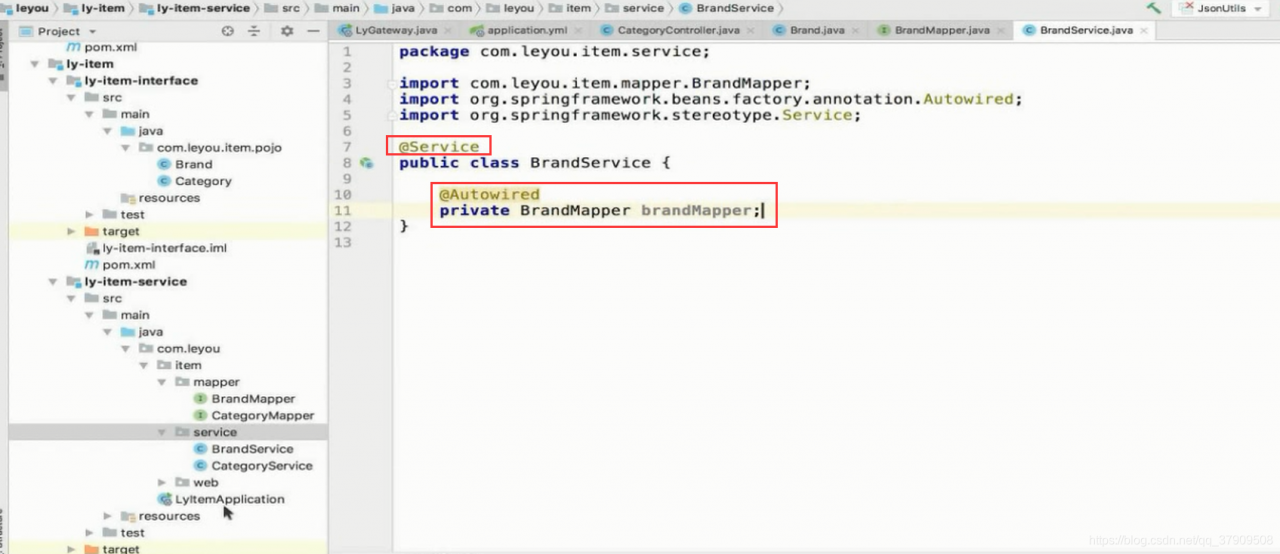Collapse the mapper package arrow
1280x554 pixels.
click(x=161, y=382)
